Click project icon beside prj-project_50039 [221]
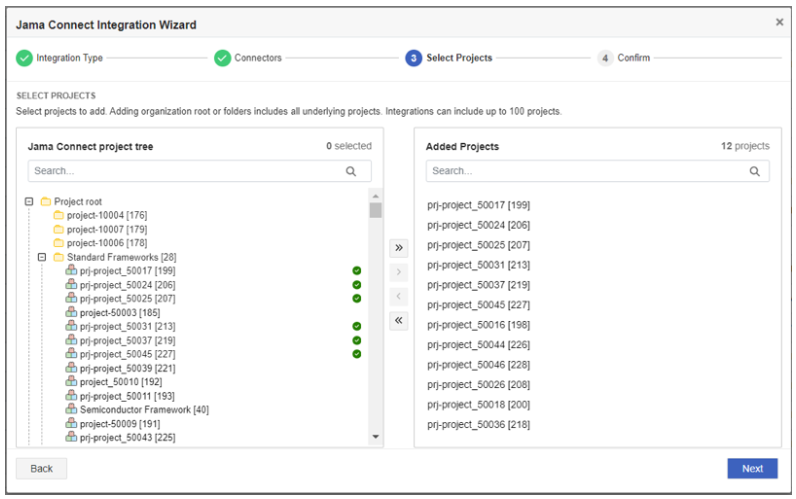This screenshot has width=796, height=499. pyautogui.click(x=72, y=368)
